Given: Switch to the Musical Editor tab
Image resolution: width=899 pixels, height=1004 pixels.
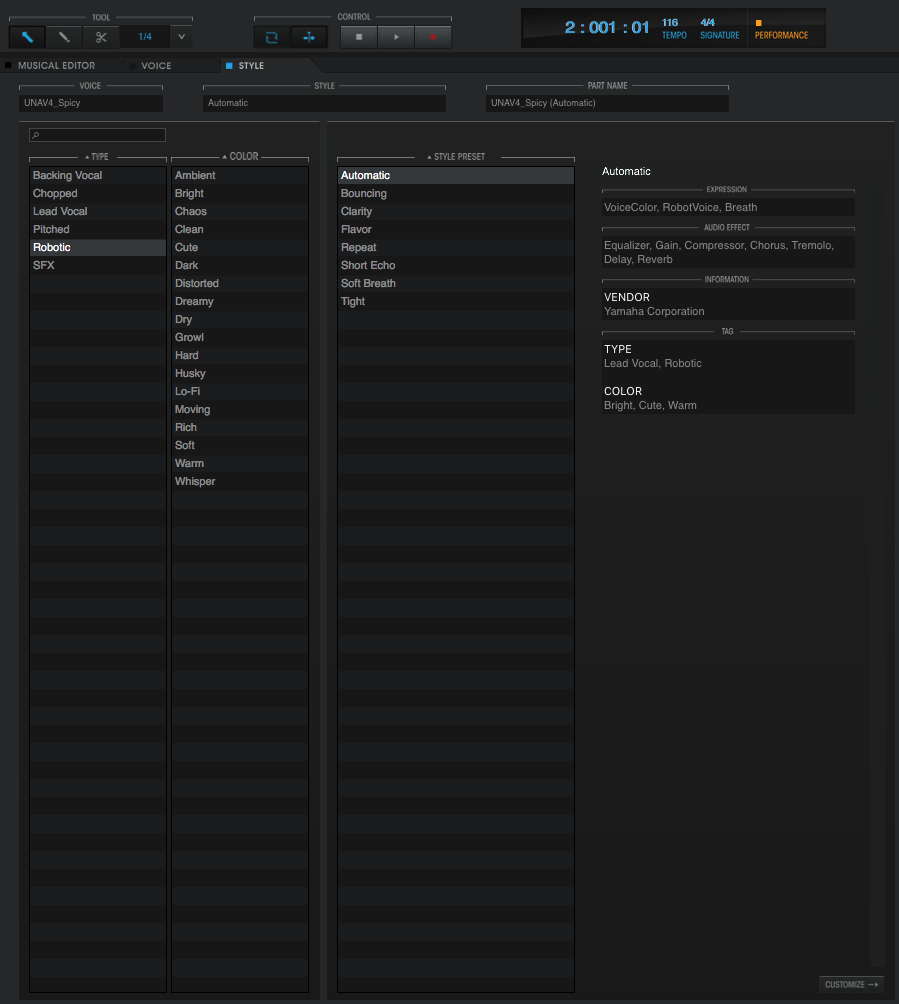Looking at the screenshot, I should coord(56,65).
